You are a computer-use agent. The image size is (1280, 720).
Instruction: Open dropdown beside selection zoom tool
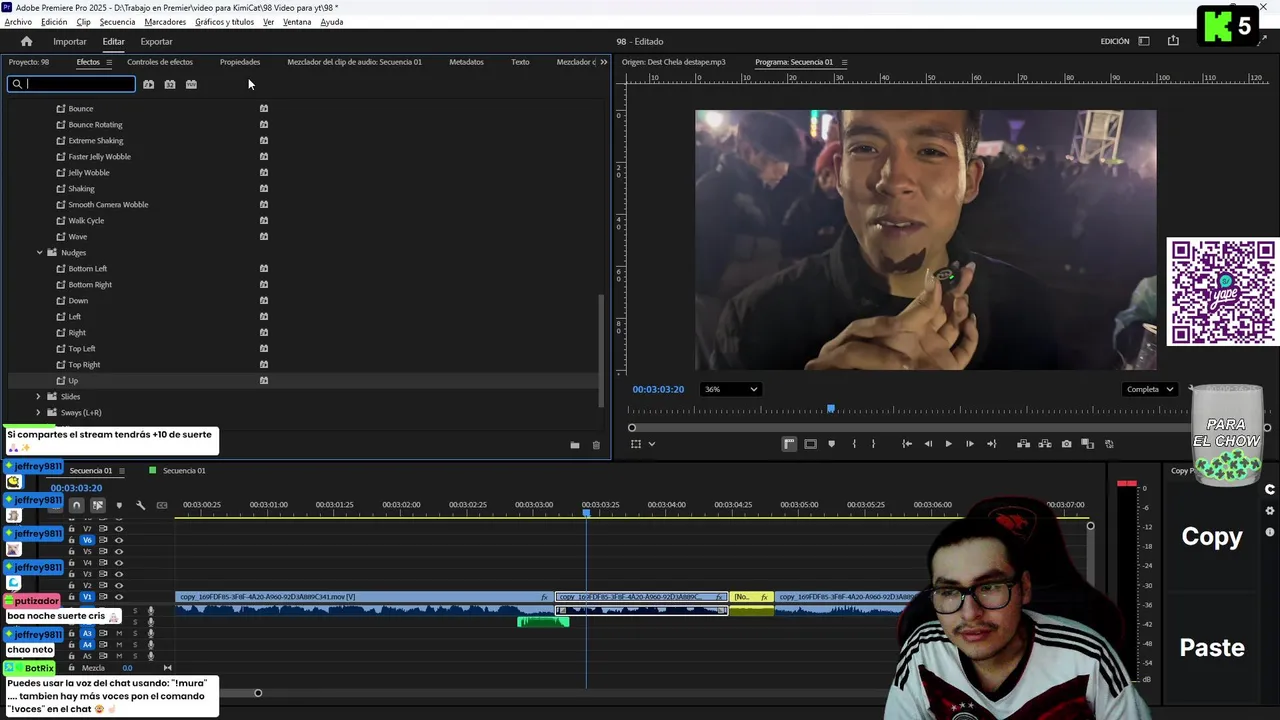pos(652,444)
